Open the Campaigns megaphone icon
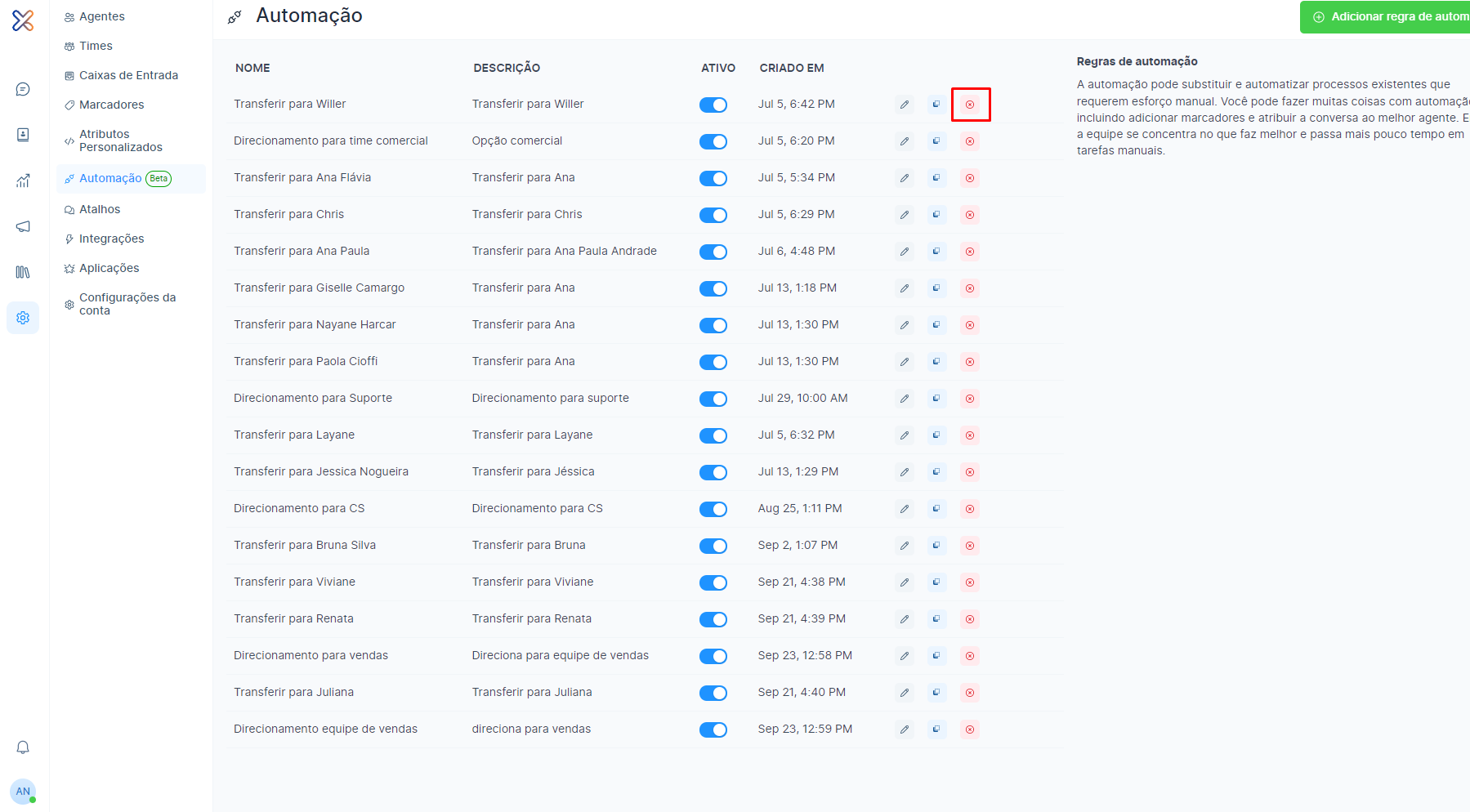 pos(23,226)
